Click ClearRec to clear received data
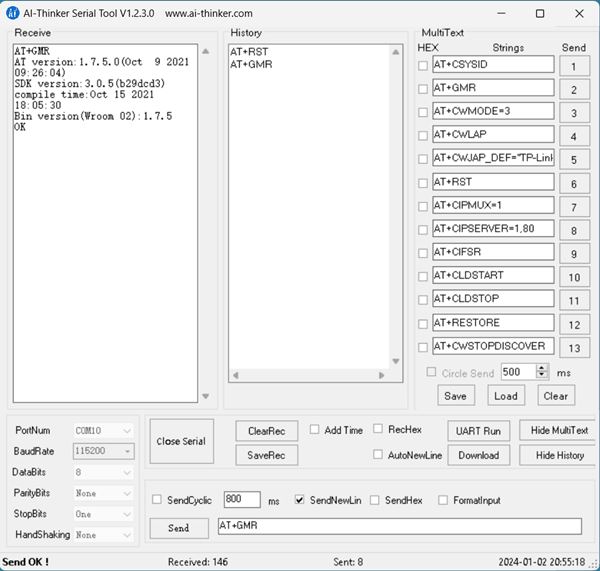Screen dimensions: 600x571 [x=267, y=431]
